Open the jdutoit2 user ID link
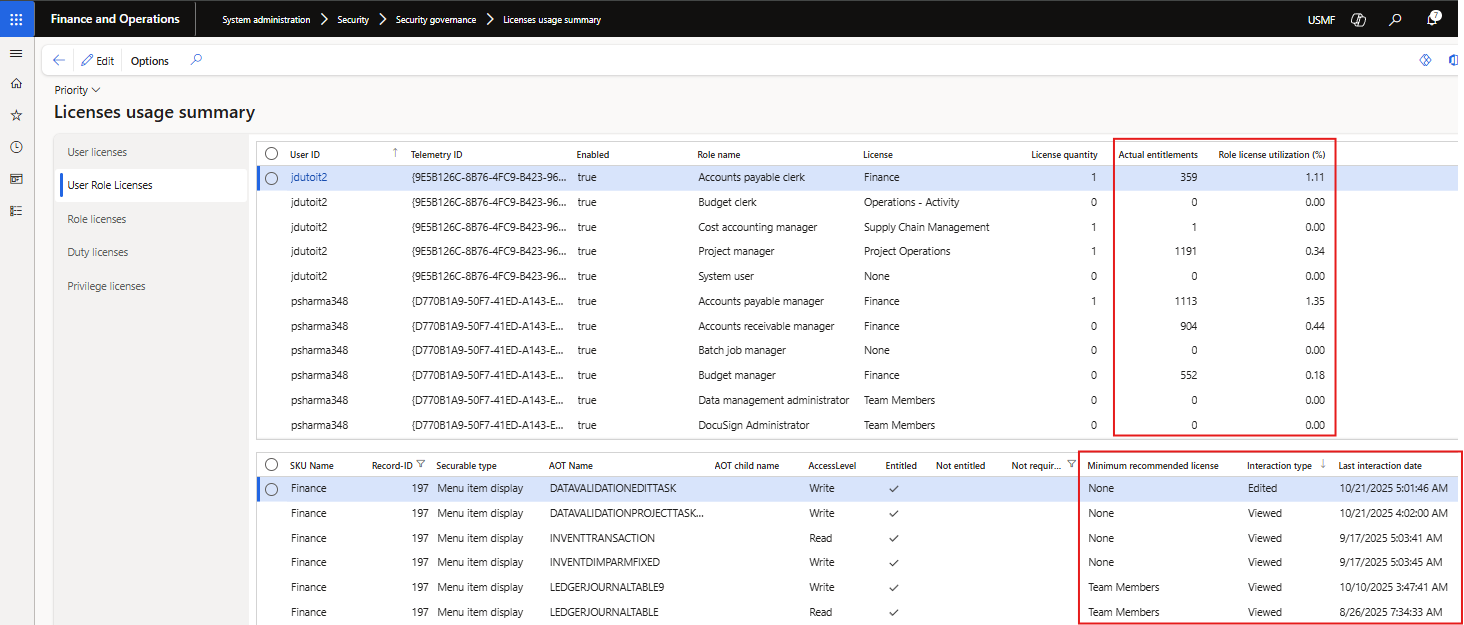Screen dimensions: 1464x625 [x=308, y=177]
